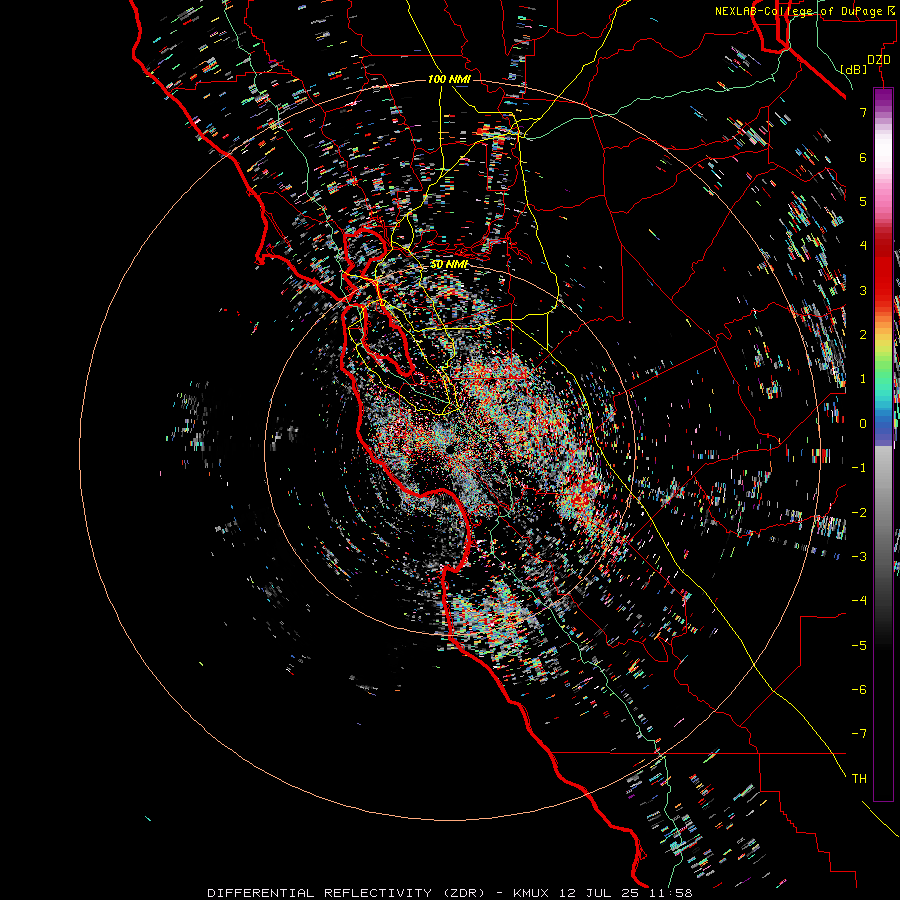Image resolution: width=900 pixels, height=900 pixels.
Task: Click the 1 value on color scale
Action: pos(863,379)
